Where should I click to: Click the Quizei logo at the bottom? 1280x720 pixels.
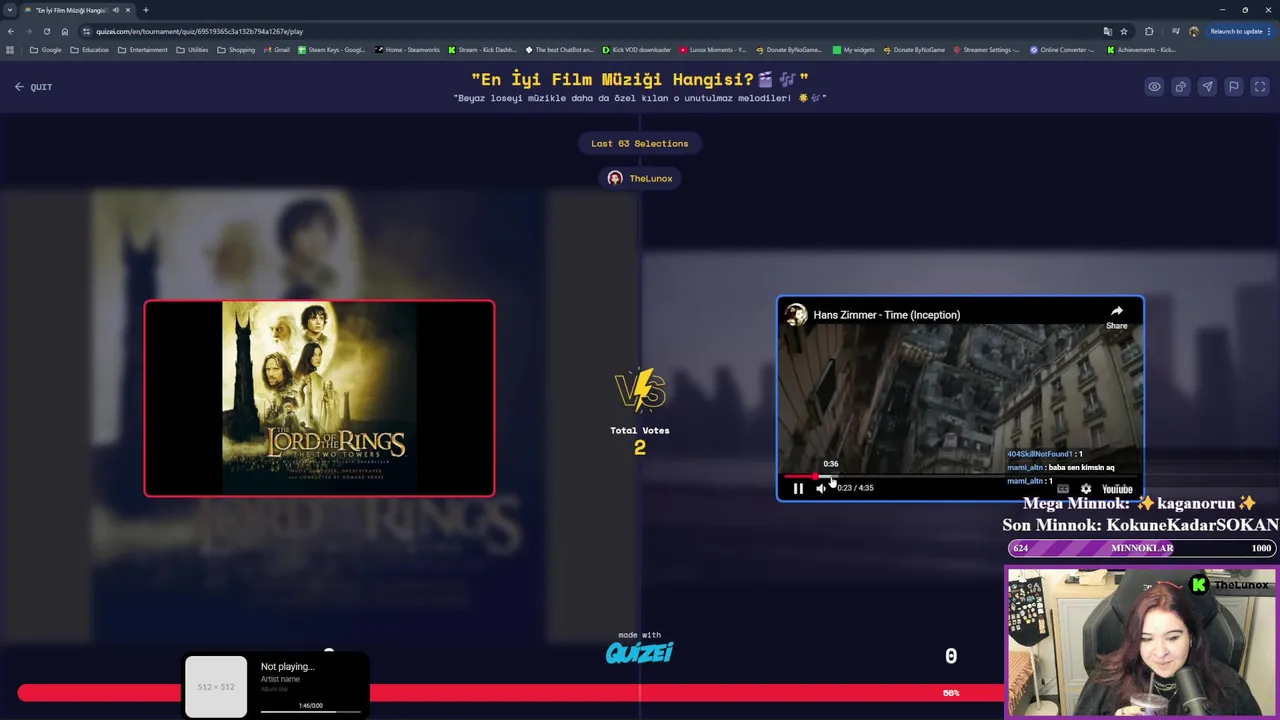(x=640, y=652)
